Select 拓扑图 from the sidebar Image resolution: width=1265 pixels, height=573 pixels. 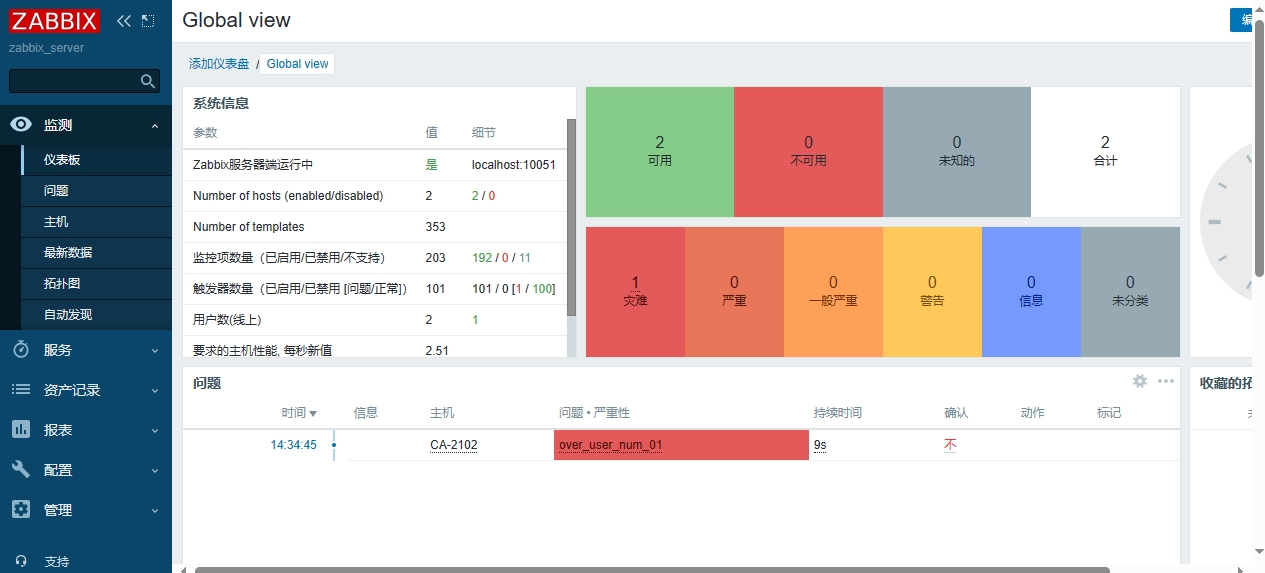(x=62, y=284)
